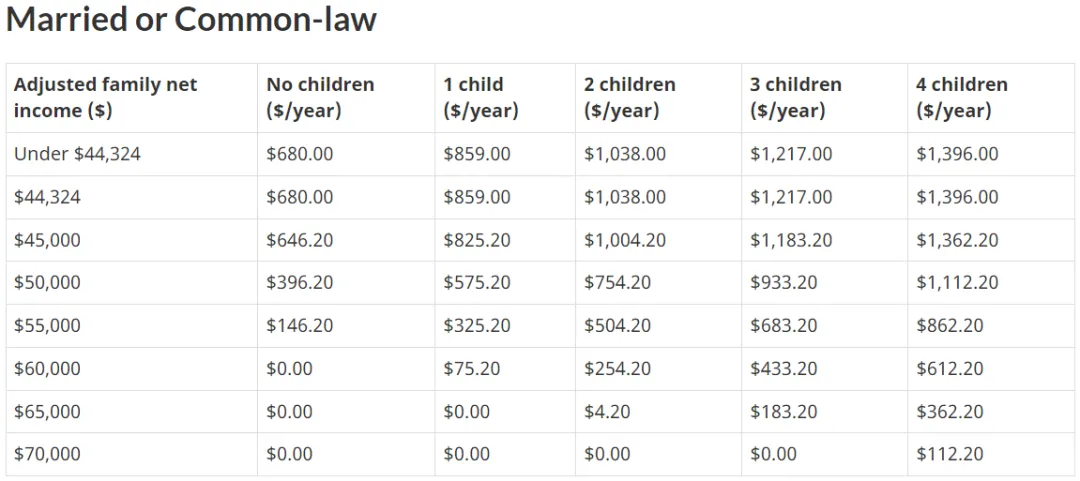Viewport: 1080px width, 481px height.
Task: Click the 'Married or Common-law' heading
Action: click(x=191, y=19)
